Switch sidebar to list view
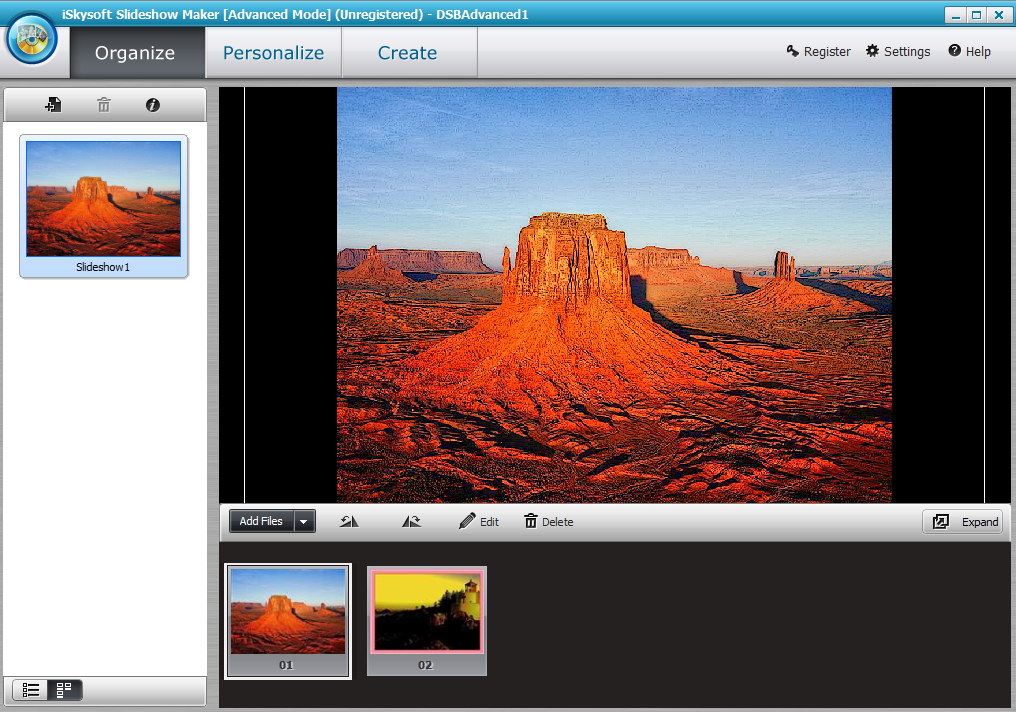 31,690
